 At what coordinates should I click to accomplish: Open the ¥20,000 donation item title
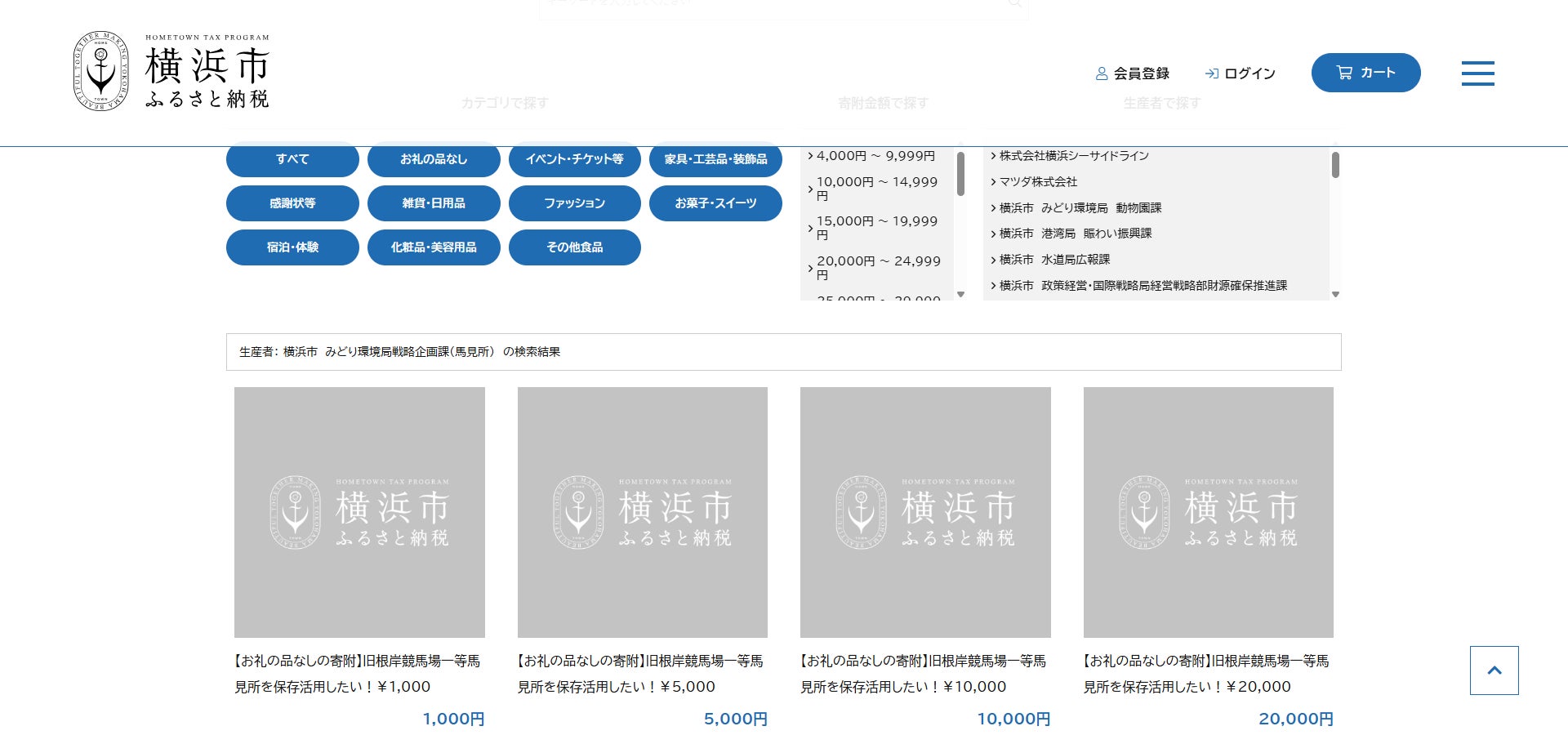pos(1207,674)
